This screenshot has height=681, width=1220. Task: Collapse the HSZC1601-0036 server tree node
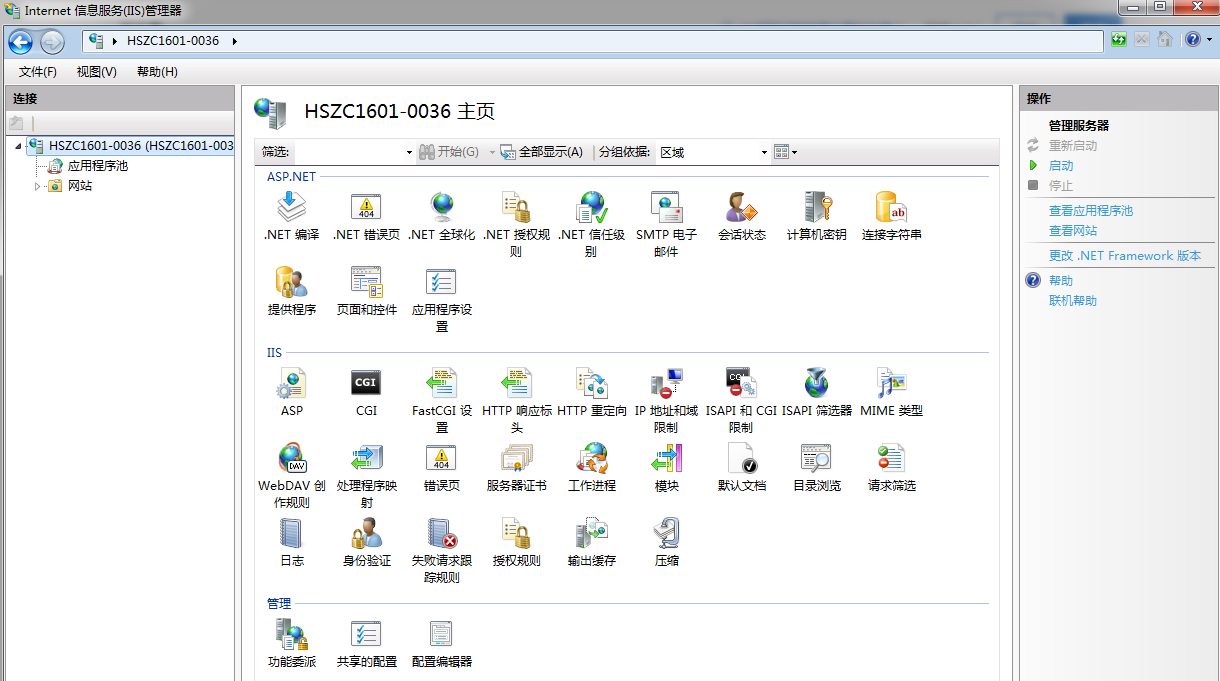click(x=19, y=146)
